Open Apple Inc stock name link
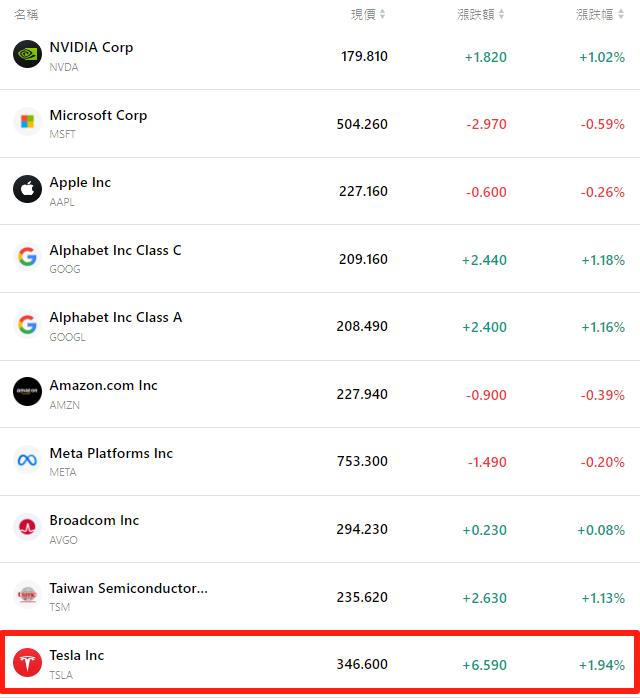 click(80, 182)
